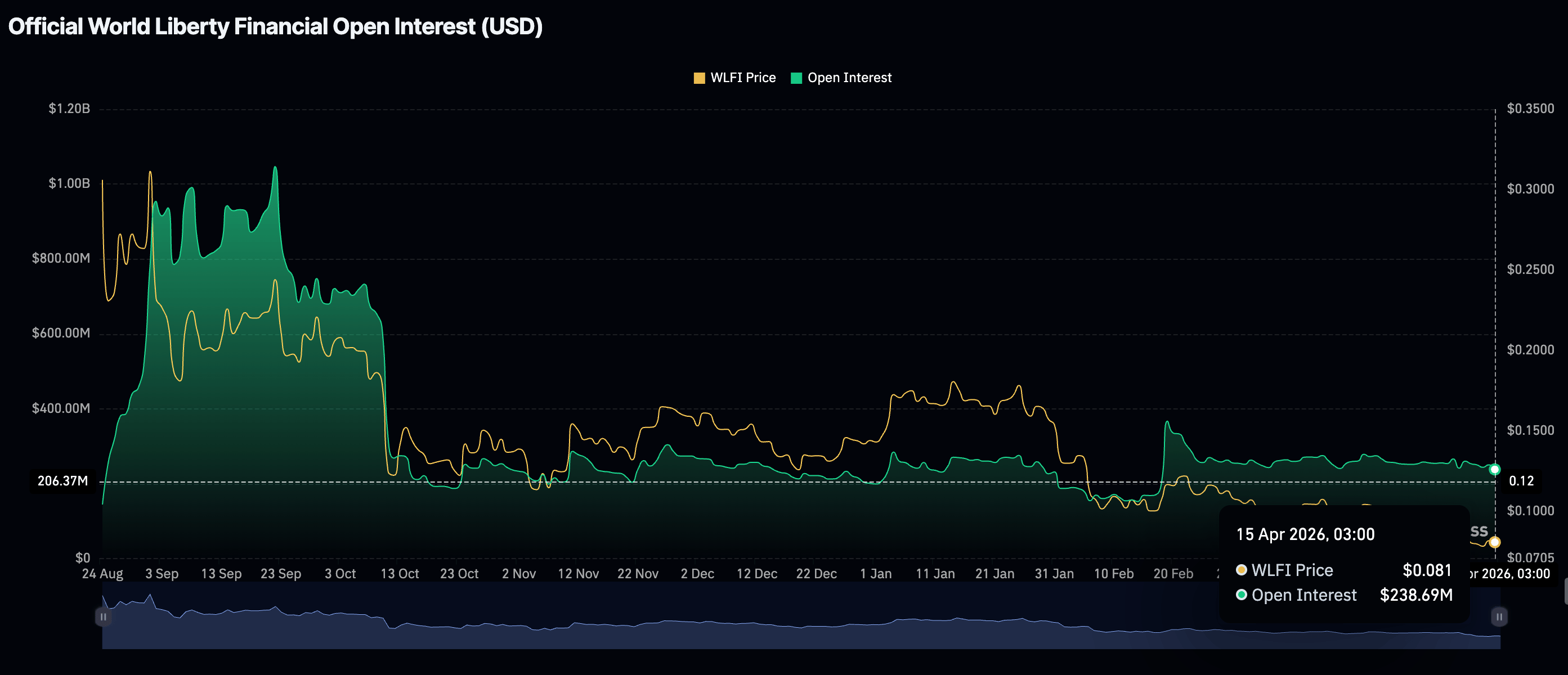The width and height of the screenshot is (1568, 675).
Task: Click the 1 Jan date axis label
Action: (875, 573)
